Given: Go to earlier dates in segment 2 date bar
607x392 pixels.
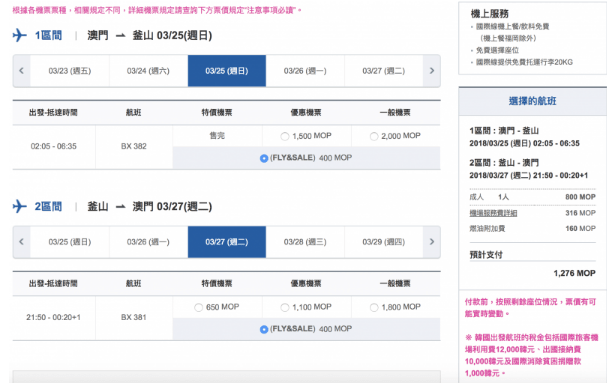Looking at the screenshot, I should point(22,242).
